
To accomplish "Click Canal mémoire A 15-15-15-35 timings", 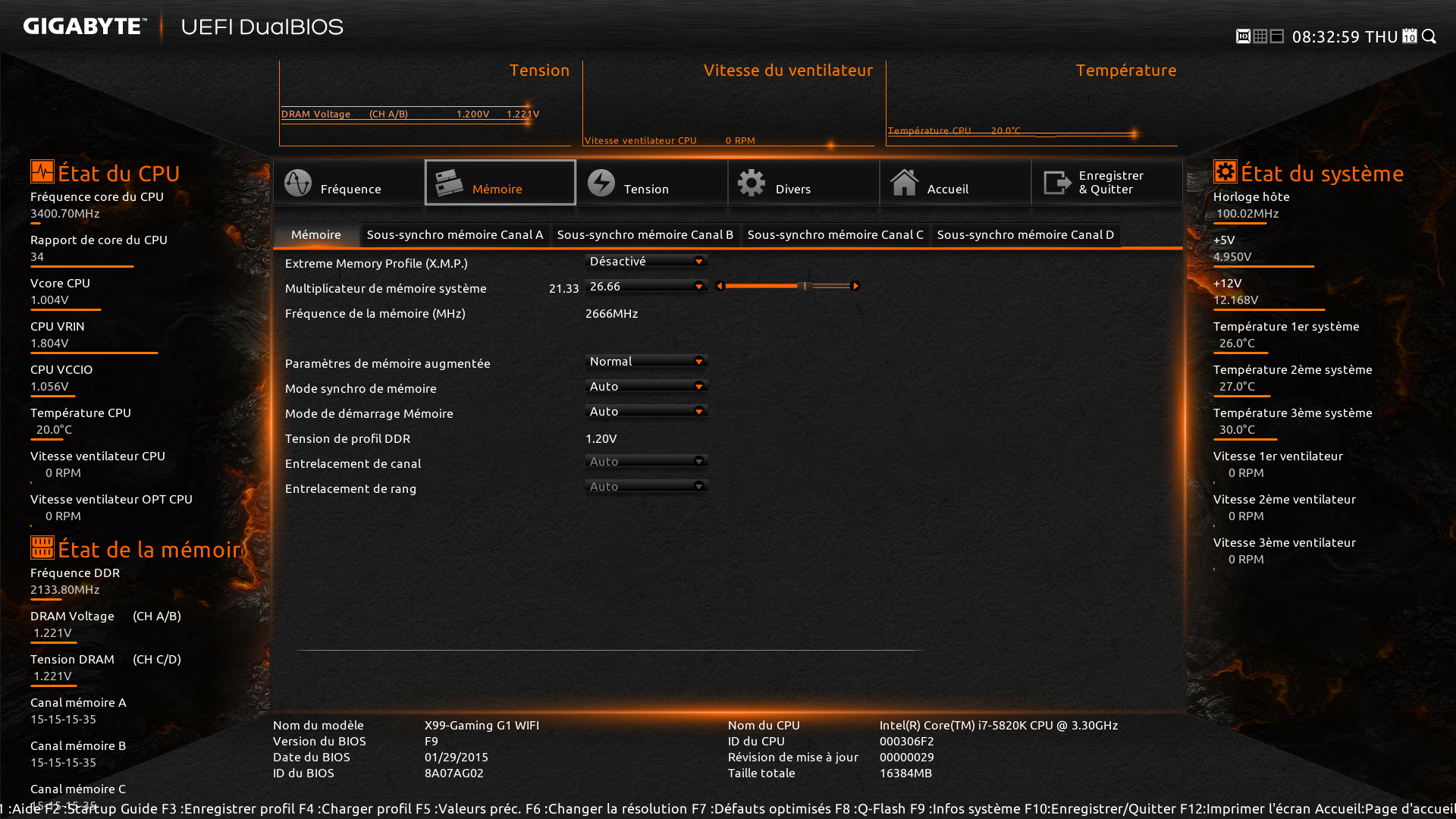I will (x=63, y=720).
